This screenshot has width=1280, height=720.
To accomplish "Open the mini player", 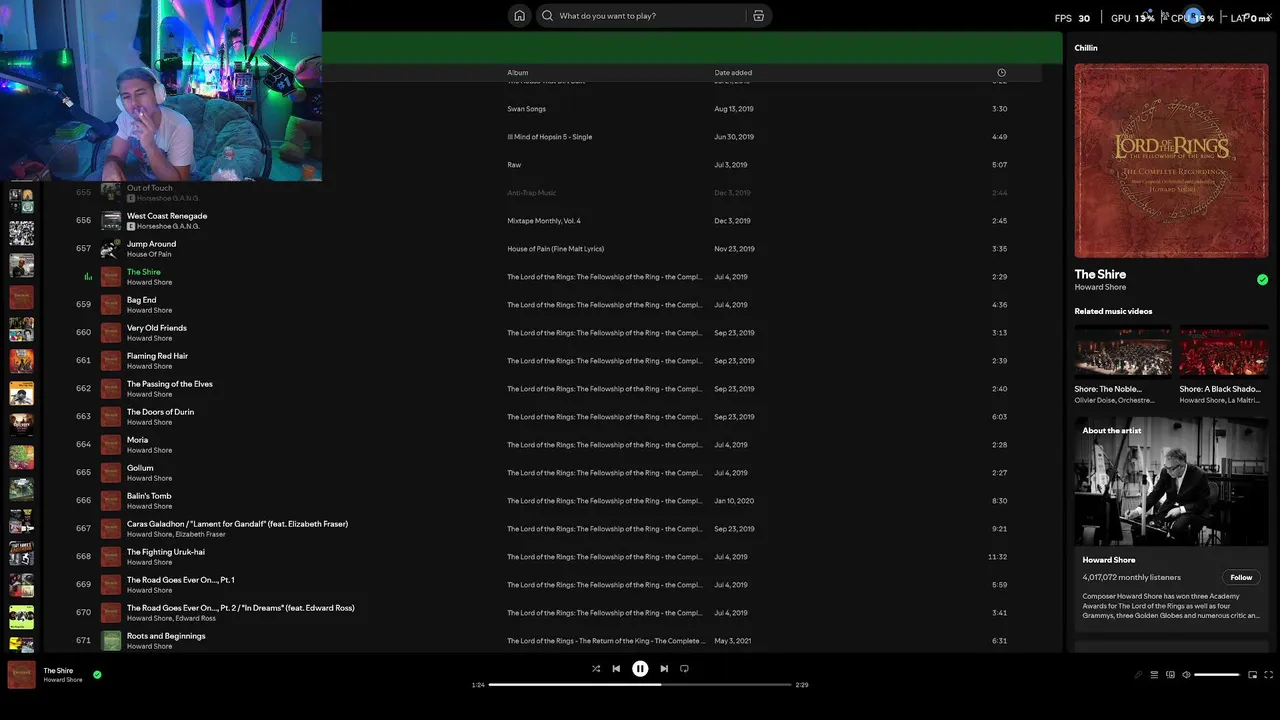I will 1252,675.
